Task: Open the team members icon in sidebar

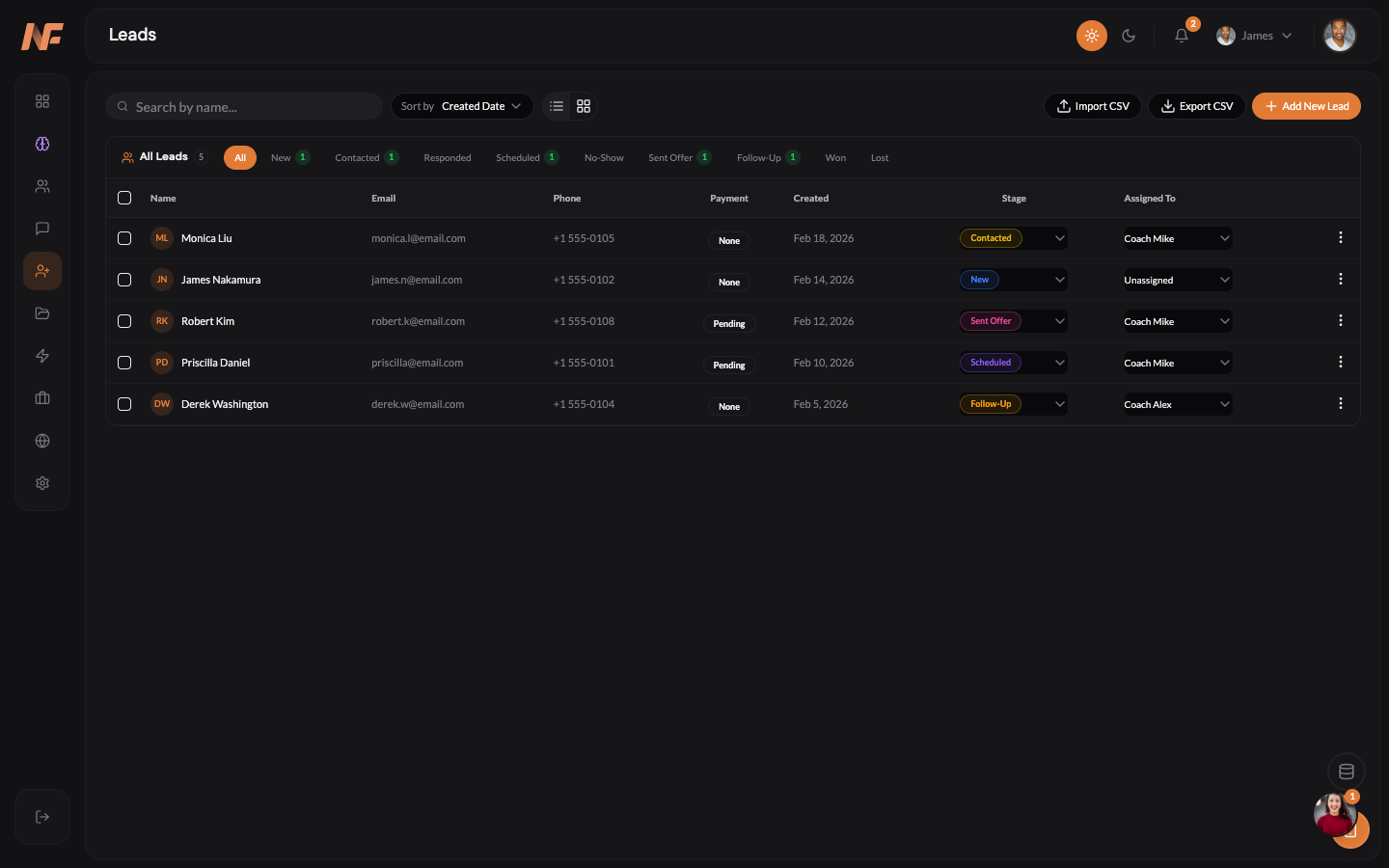Action: coord(42,186)
